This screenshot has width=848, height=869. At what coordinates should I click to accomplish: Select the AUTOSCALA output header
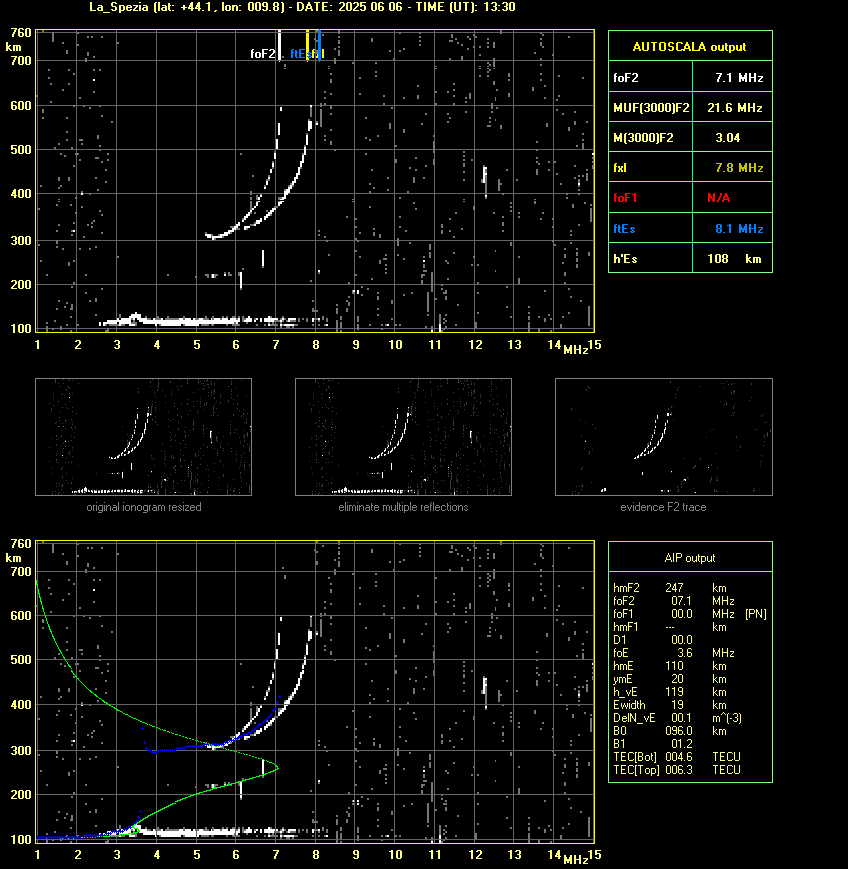tap(689, 47)
